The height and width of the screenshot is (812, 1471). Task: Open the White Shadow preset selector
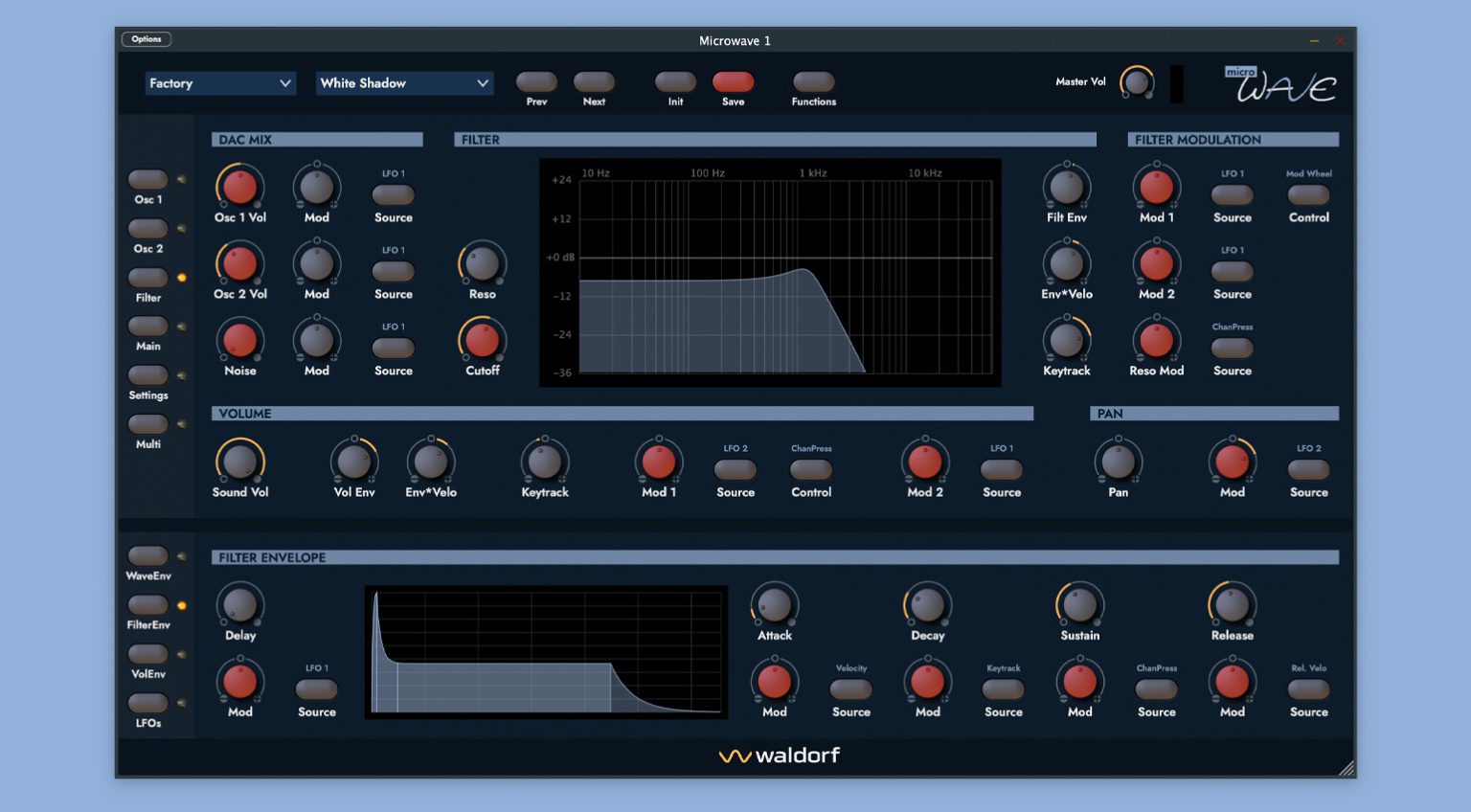[x=403, y=83]
